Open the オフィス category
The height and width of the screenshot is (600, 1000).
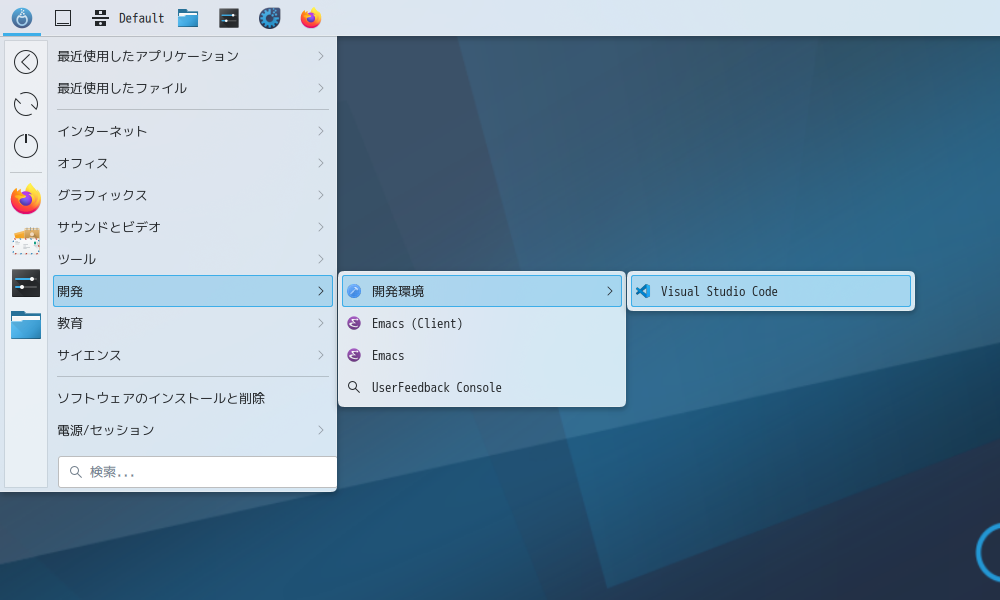point(192,163)
